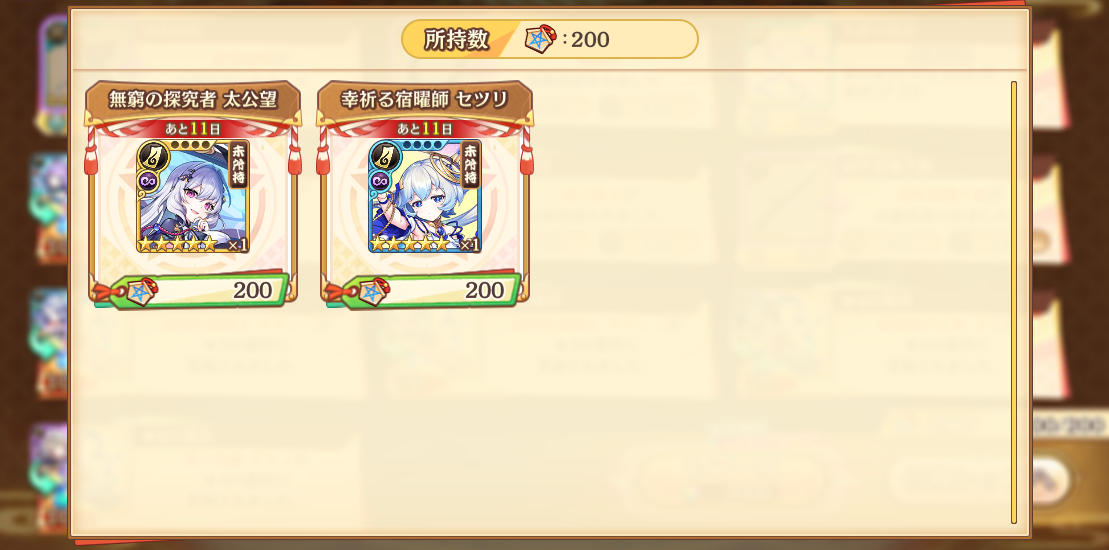
Task: Tap the five-star rating on 太公望 portrait
Action: pyautogui.click(x=177, y=245)
